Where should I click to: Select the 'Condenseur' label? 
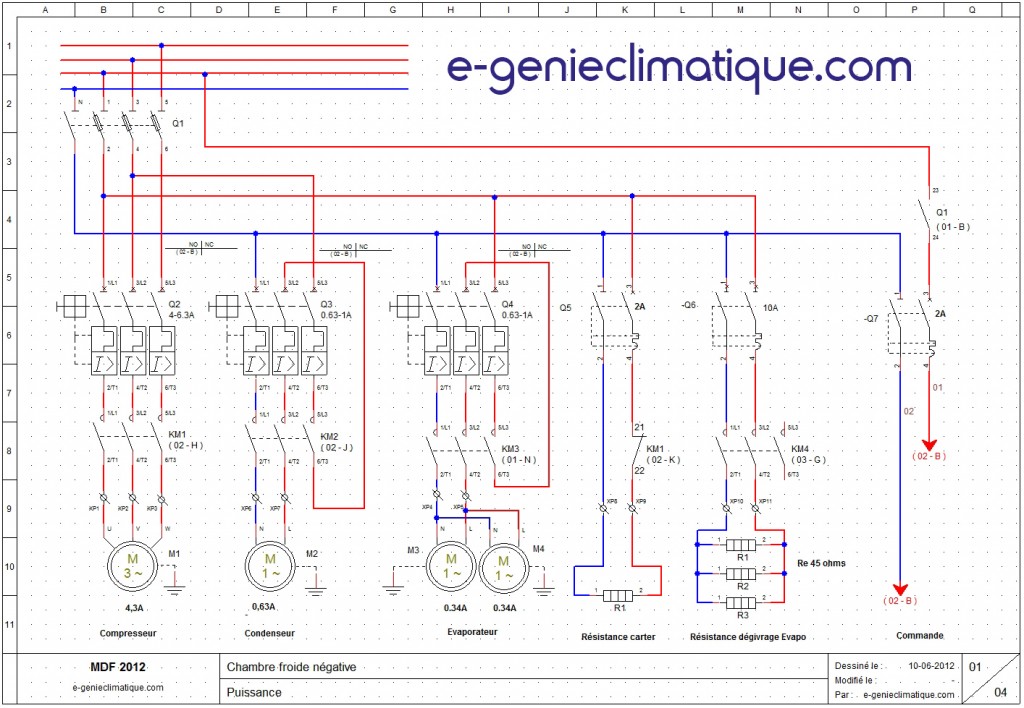click(x=270, y=633)
